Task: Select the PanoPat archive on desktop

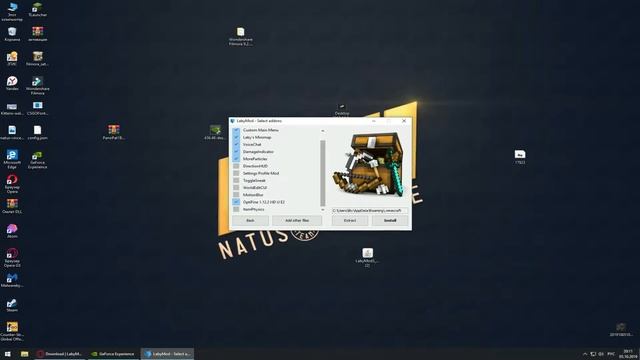Action: (x=114, y=132)
